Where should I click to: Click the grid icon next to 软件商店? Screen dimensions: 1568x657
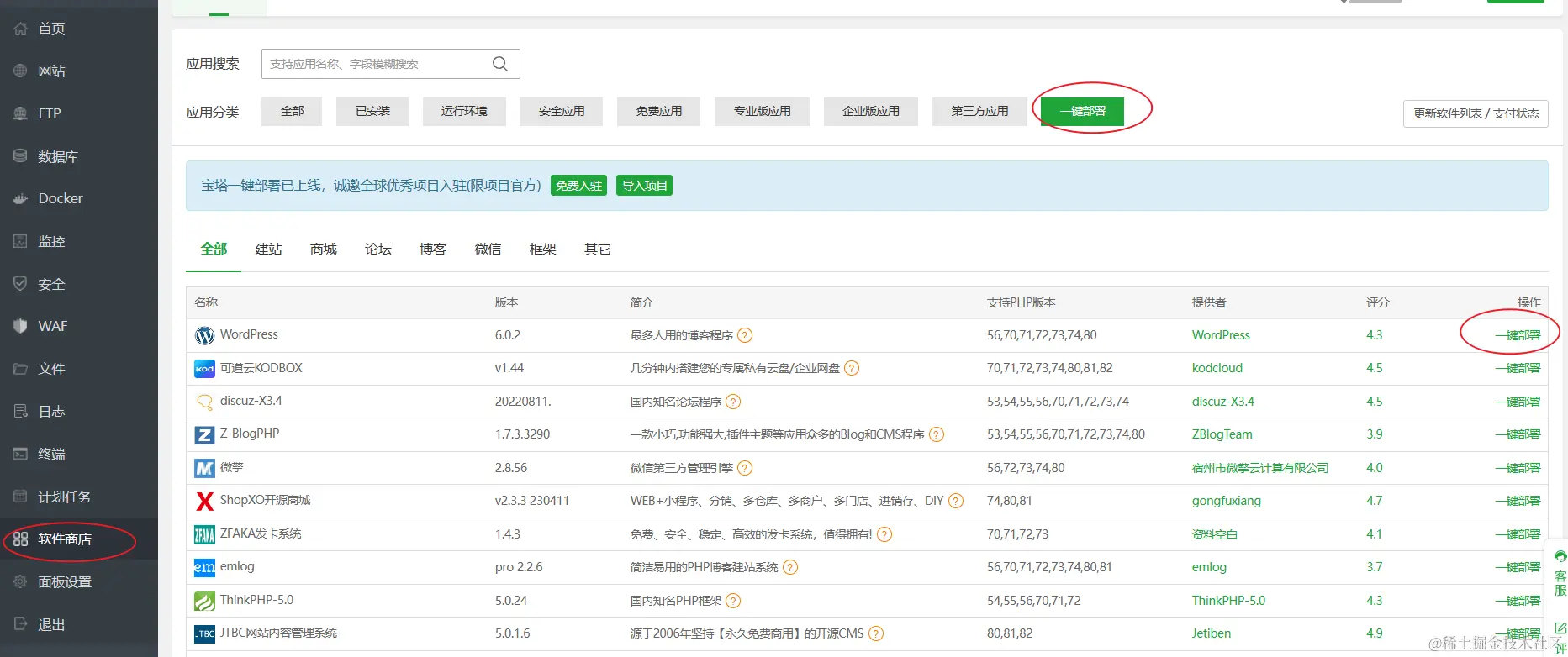tap(21, 539)
